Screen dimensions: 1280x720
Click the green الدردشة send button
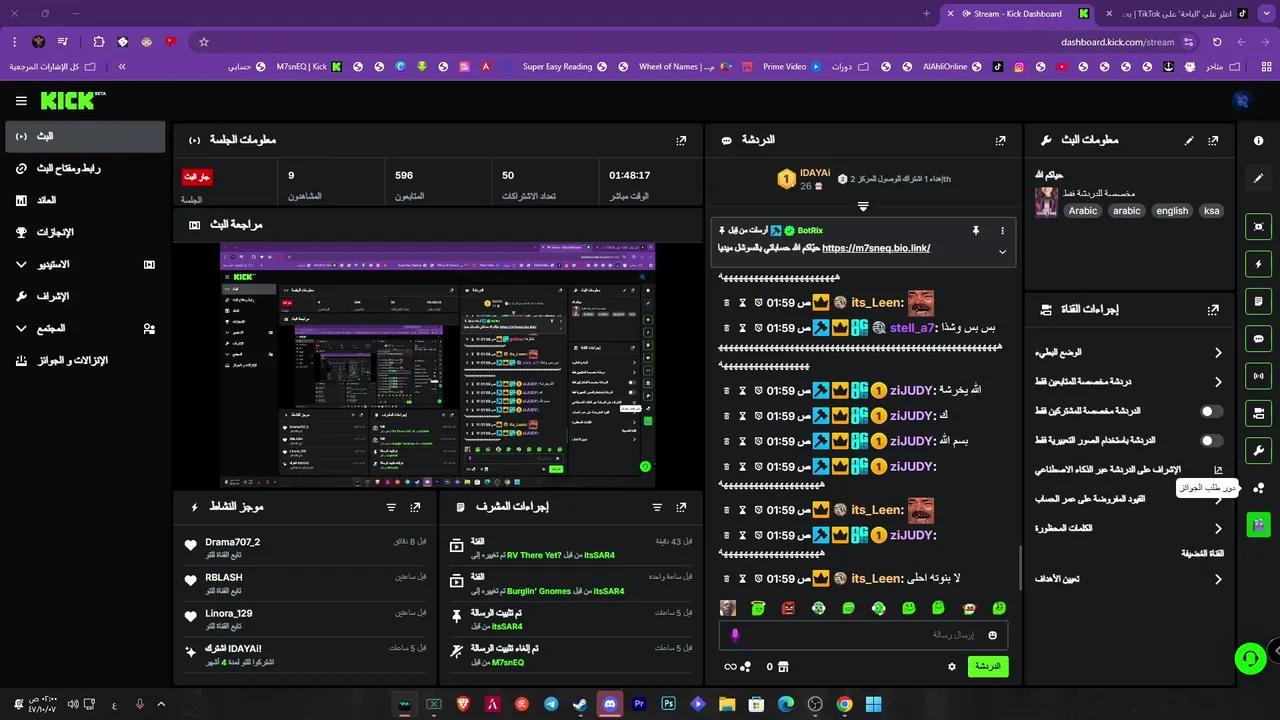(x=988, y=666)
